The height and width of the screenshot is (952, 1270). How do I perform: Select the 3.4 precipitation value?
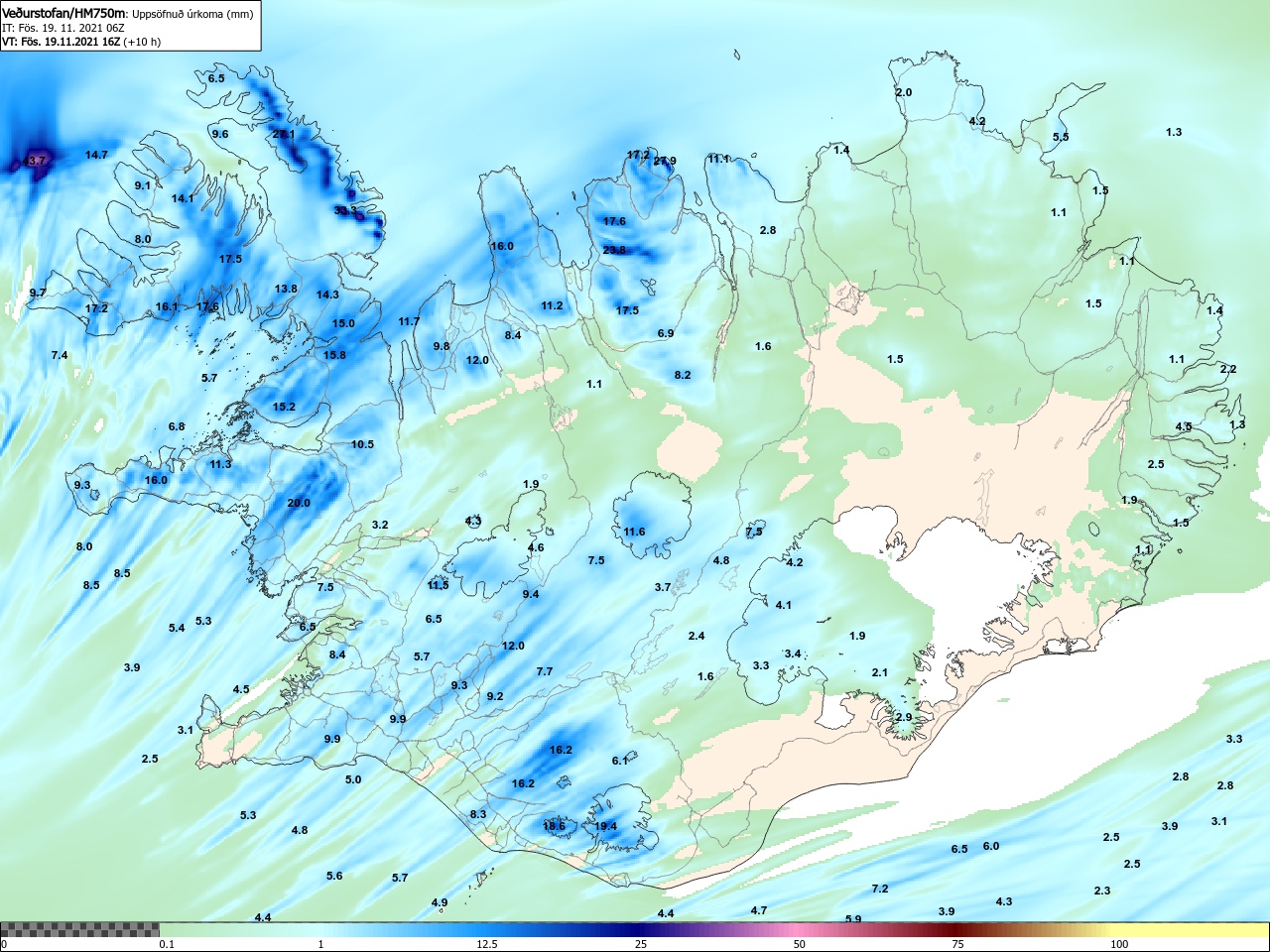(793, 654)
